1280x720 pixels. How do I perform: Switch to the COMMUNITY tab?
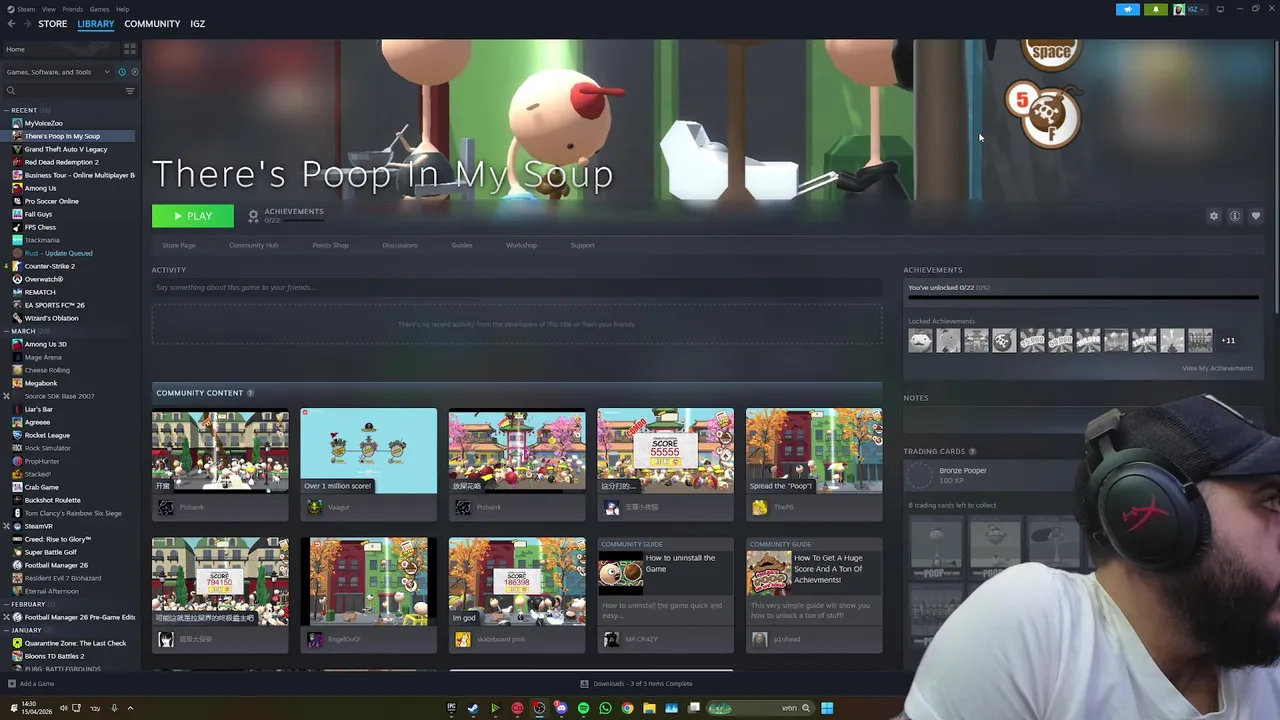point(152,24)
